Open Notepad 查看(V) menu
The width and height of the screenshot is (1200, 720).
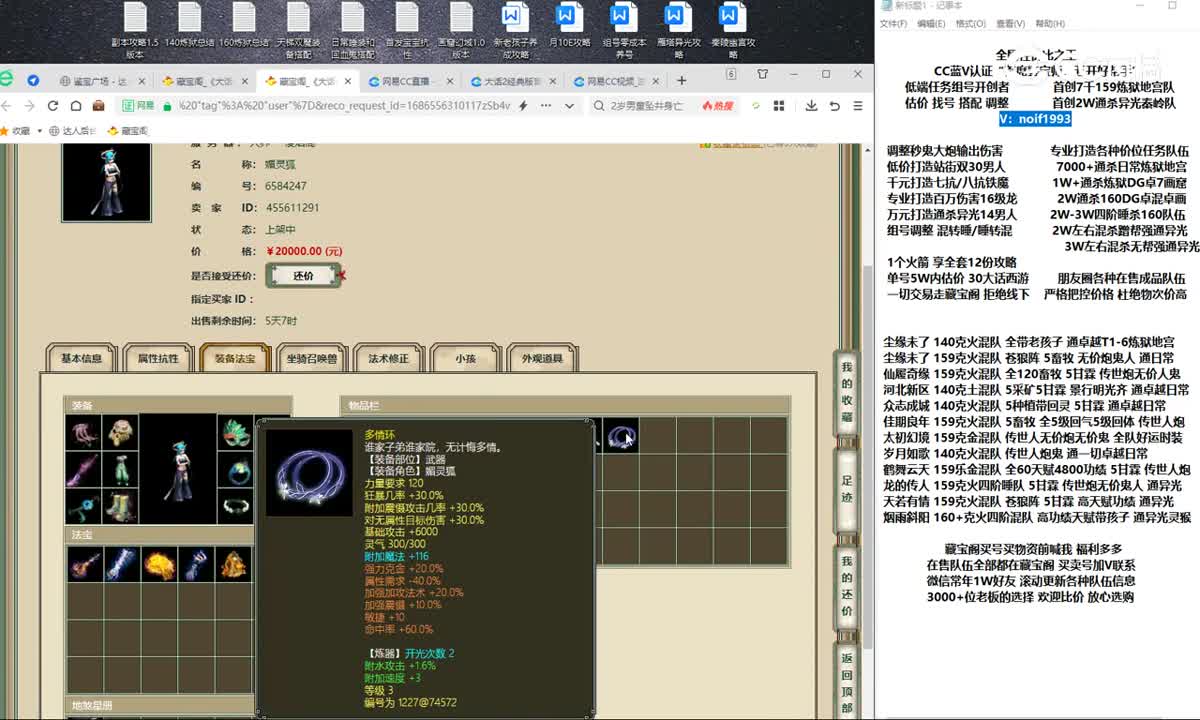tap(1010, 24)
